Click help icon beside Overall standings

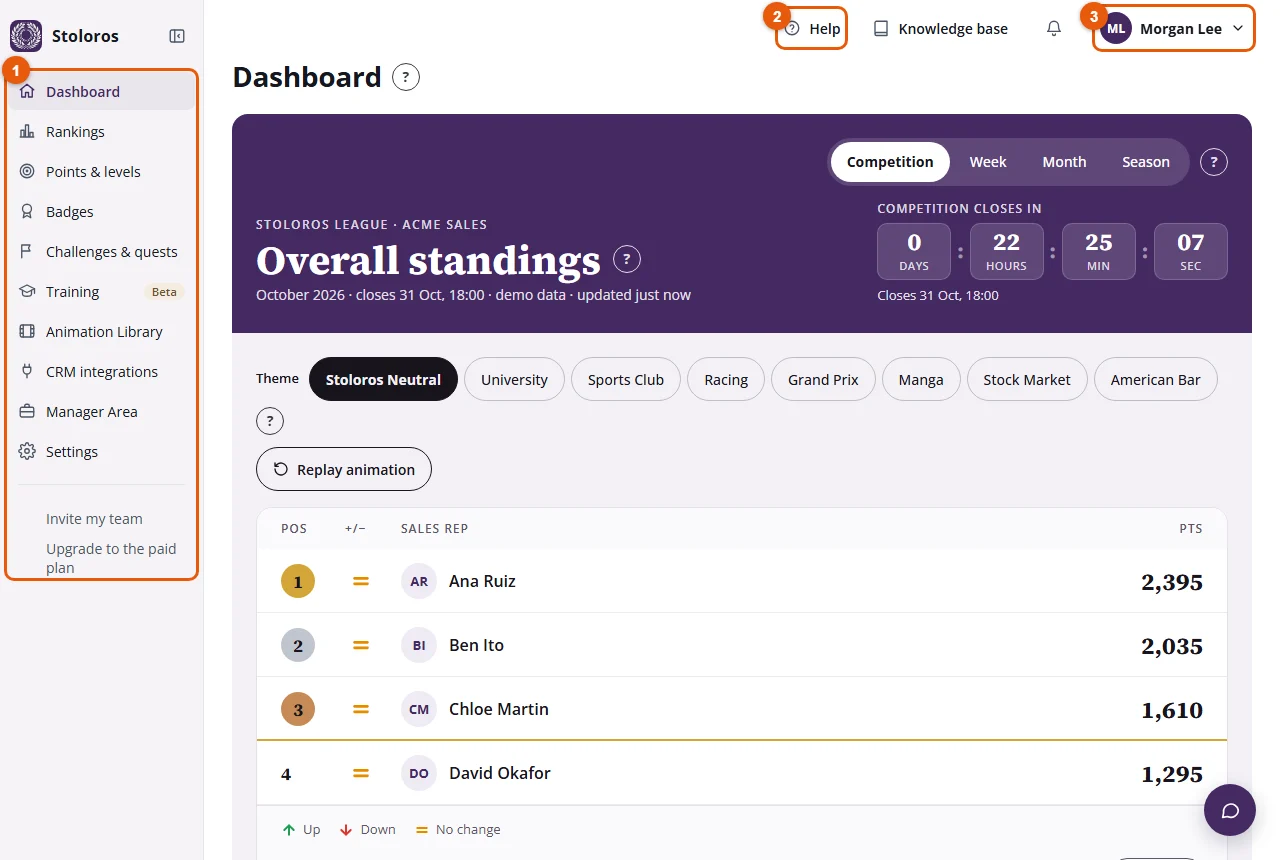[627, 260]
